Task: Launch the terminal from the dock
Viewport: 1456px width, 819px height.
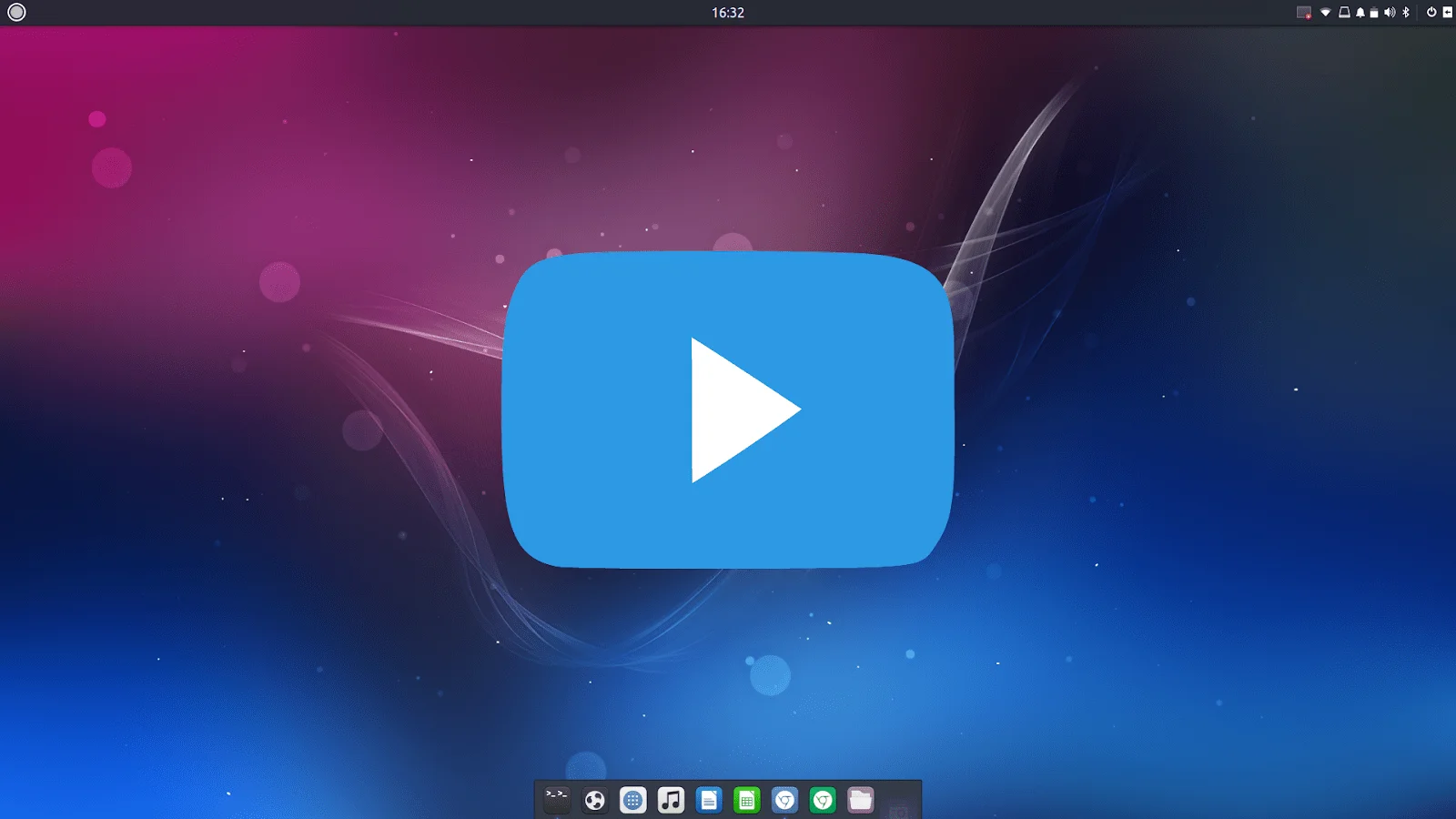Action: (x=556, y=800)
